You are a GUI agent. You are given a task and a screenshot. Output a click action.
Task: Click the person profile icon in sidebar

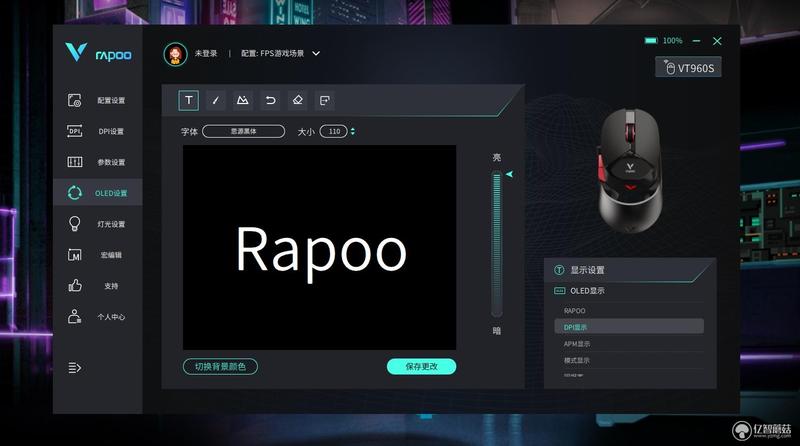click(x=74, y=316)
